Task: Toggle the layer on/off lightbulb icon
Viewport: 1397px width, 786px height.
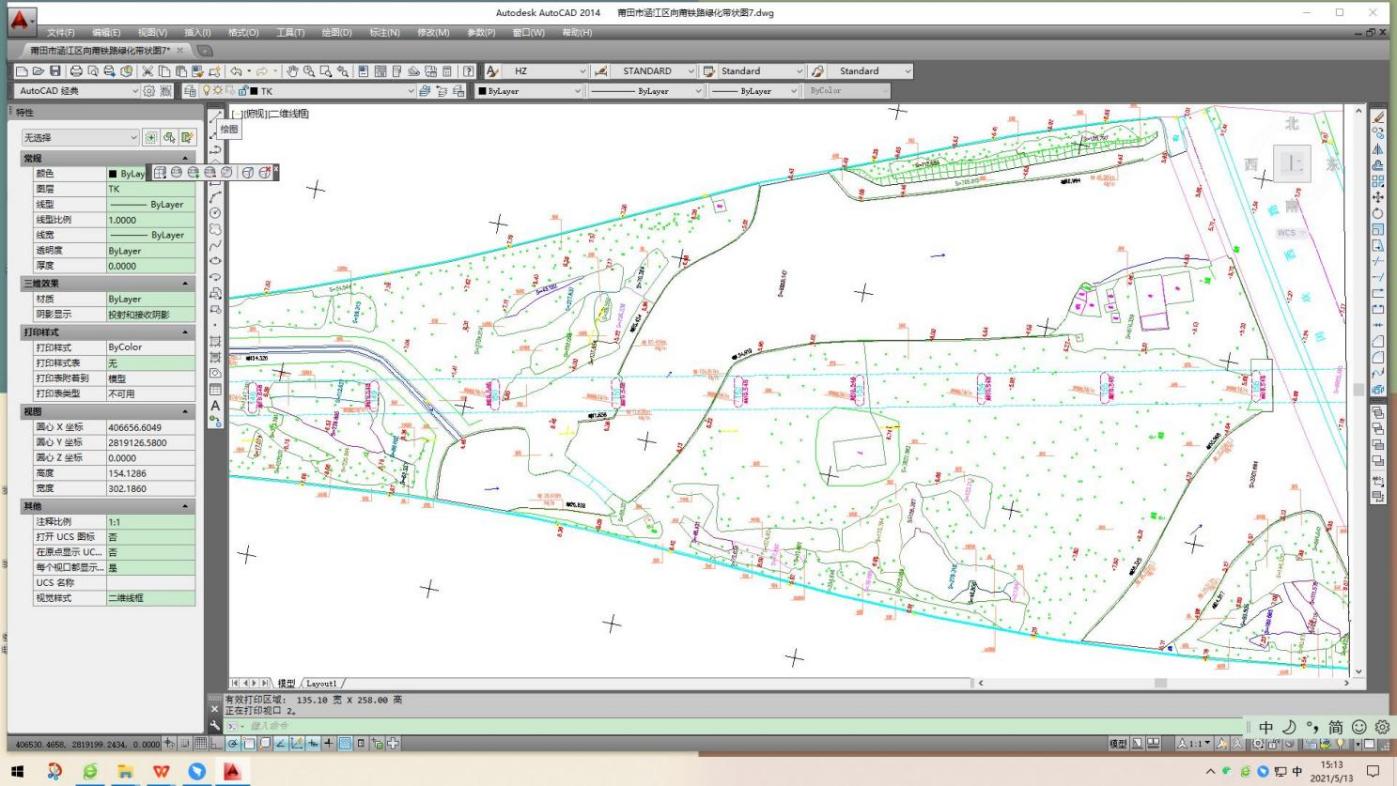Action: pos(208,91)
